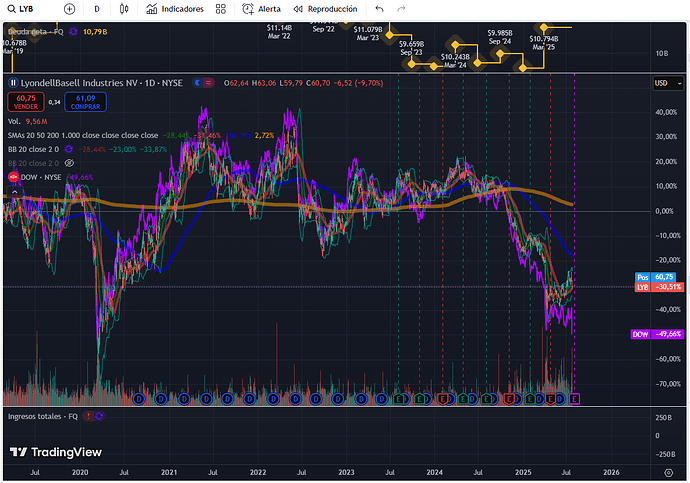
Task: Collapse the indicator legend chevron
Action: click(15, 192)
